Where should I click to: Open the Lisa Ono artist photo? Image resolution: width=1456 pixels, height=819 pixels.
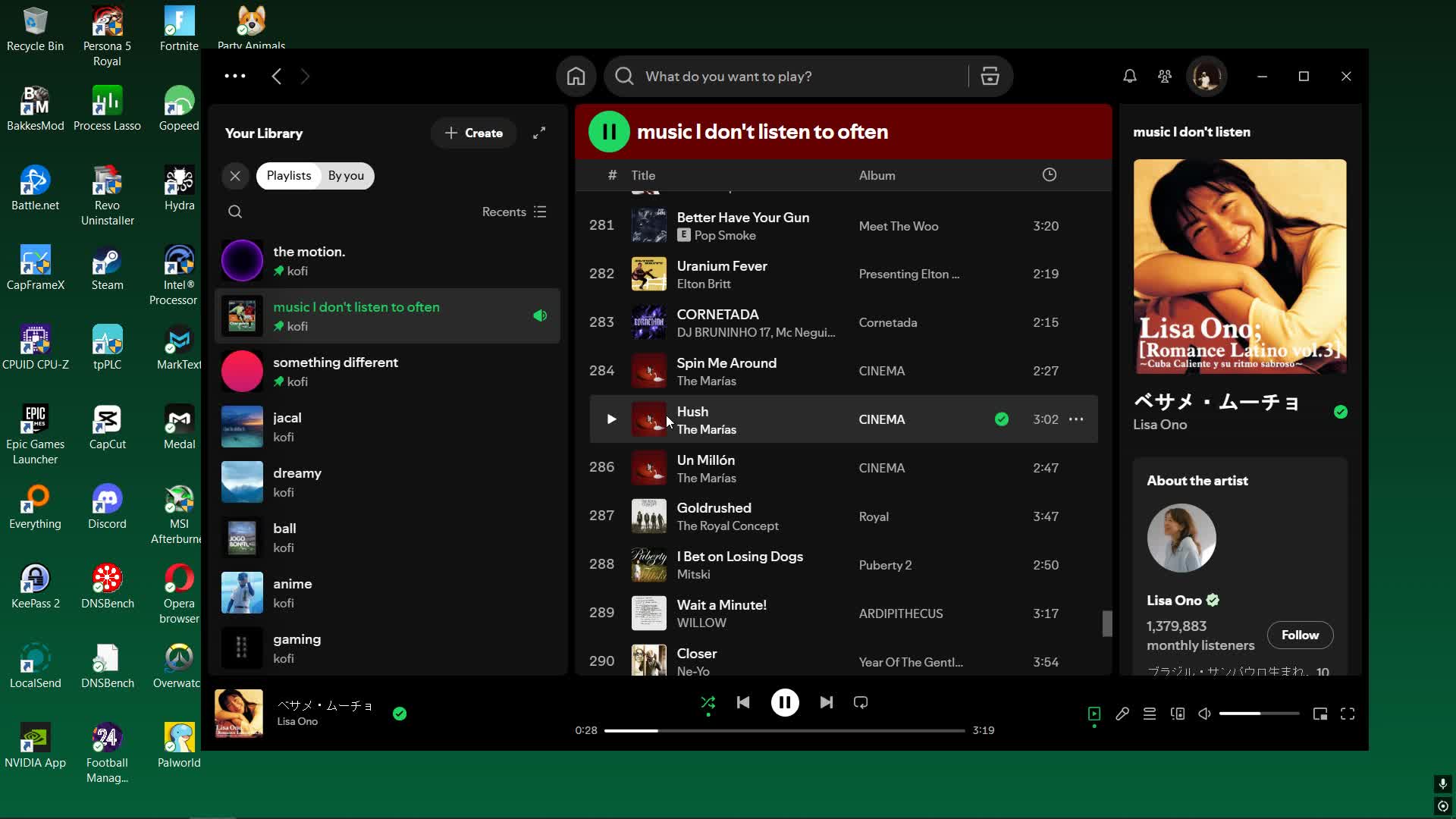[x=1181, y=538]
